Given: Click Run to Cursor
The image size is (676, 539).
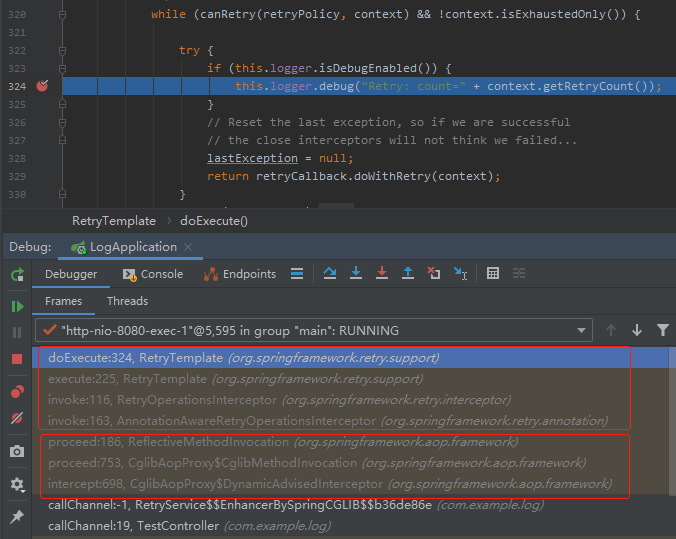Looking at the screenshot, I should pos(460,273).
